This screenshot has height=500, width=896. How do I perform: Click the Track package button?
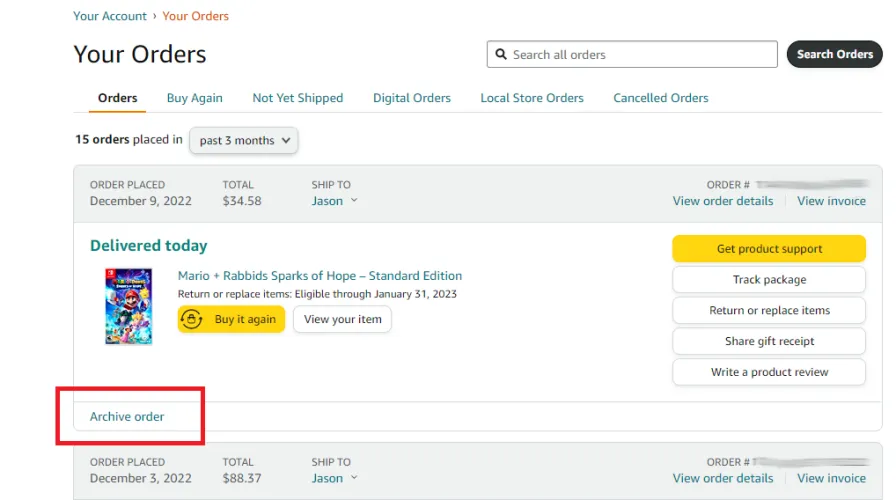point(768,280)
